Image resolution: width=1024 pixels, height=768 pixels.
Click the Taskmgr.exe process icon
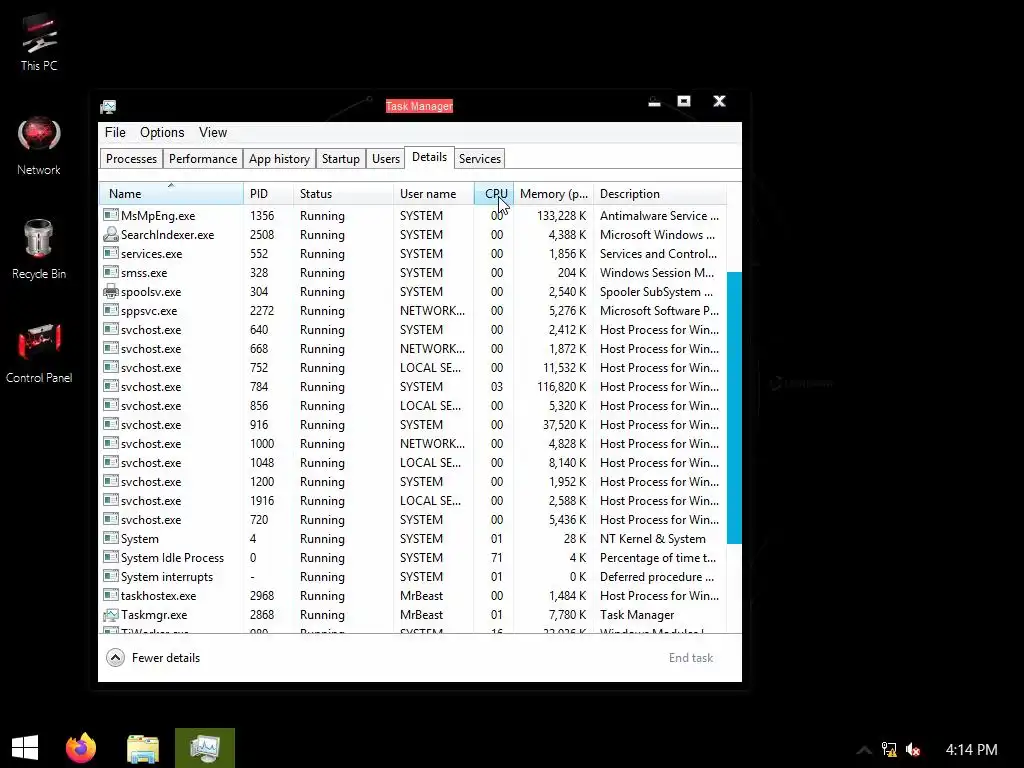click(x=111, y=615)
